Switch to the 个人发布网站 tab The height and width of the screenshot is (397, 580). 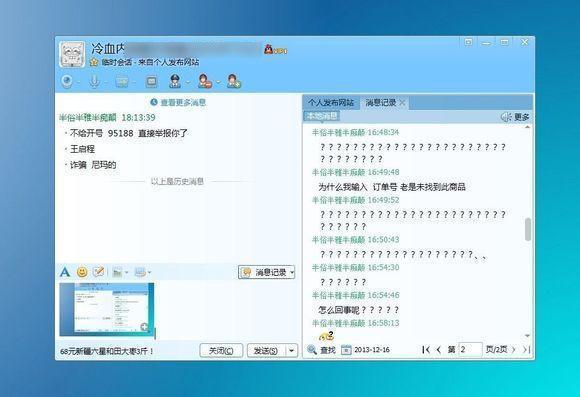[331, 102]
